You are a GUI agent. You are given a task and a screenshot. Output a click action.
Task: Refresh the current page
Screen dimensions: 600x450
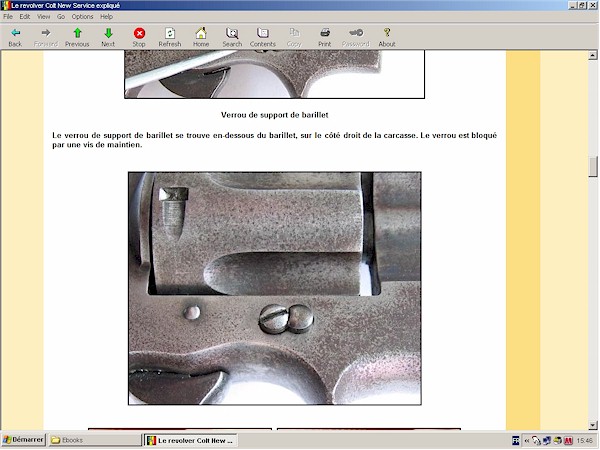(x=170, y=34)
